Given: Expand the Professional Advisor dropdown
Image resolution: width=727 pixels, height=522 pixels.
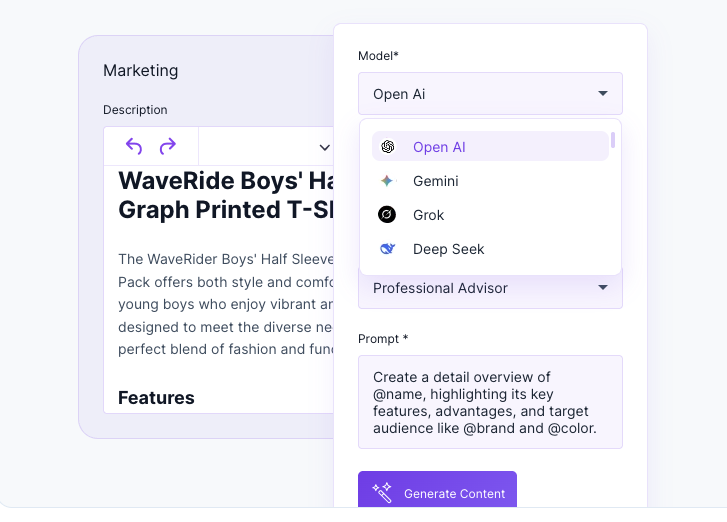Looking at the screenshot, I should [490, 288].
